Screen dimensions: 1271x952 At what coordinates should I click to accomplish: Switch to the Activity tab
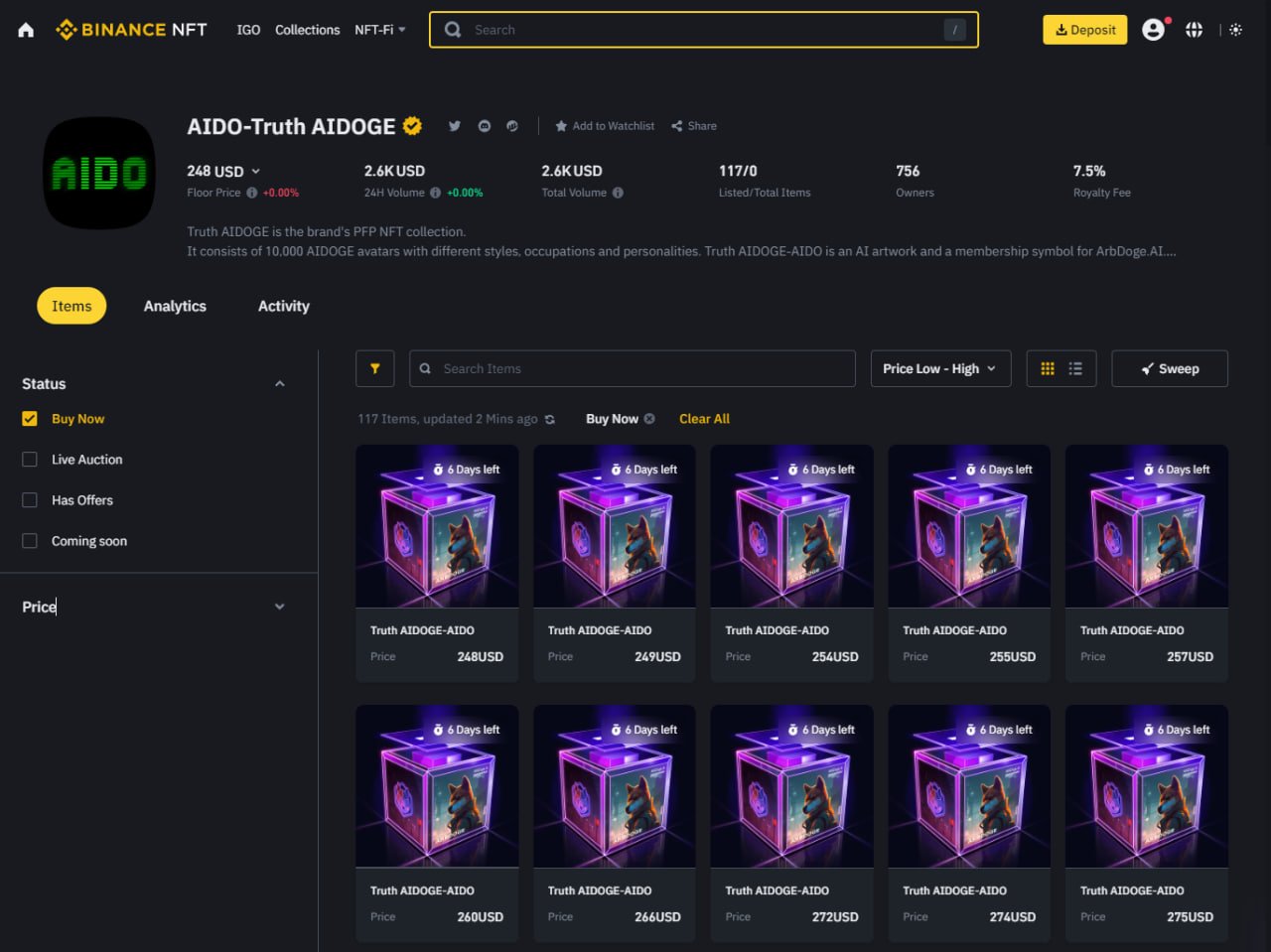click(284, 306)
